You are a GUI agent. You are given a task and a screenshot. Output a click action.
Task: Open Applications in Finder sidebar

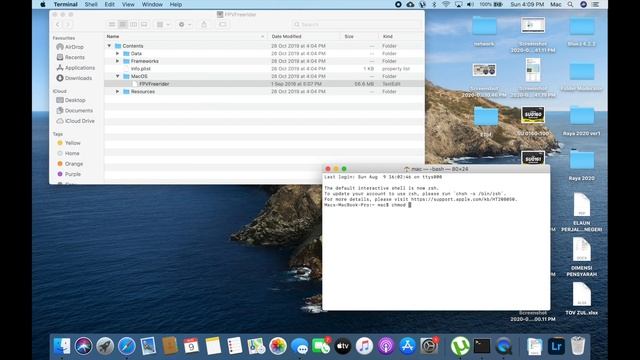[76, 68]
